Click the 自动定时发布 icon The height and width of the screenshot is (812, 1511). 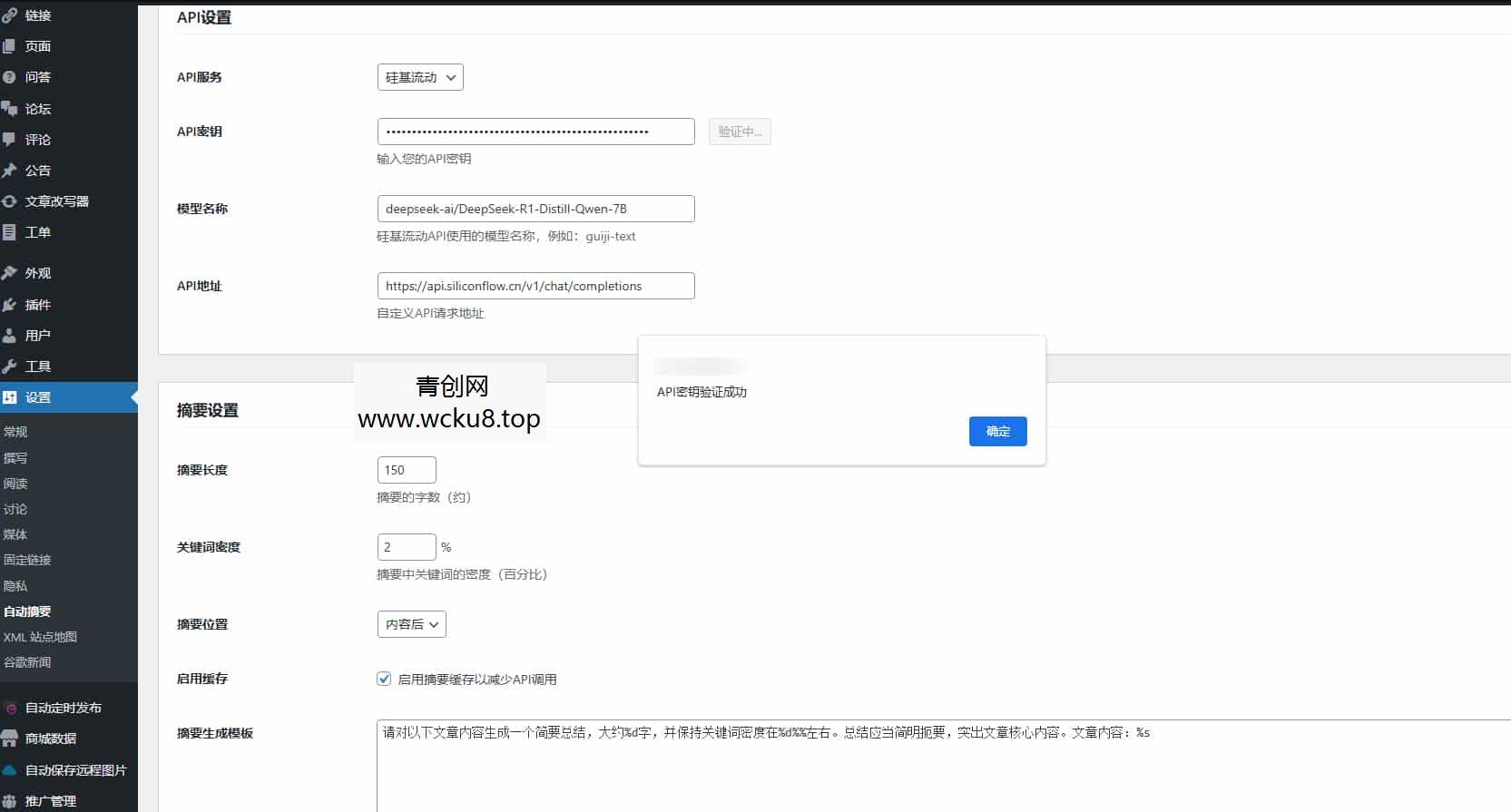tap(9, 708)
